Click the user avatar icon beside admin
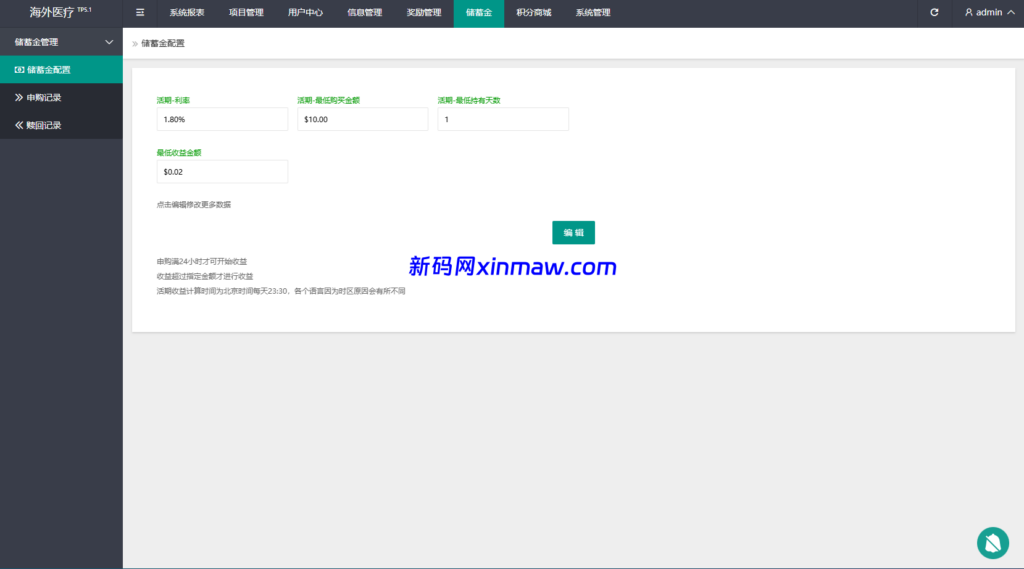Screen dimensions: 1024x569 (968, 12)
